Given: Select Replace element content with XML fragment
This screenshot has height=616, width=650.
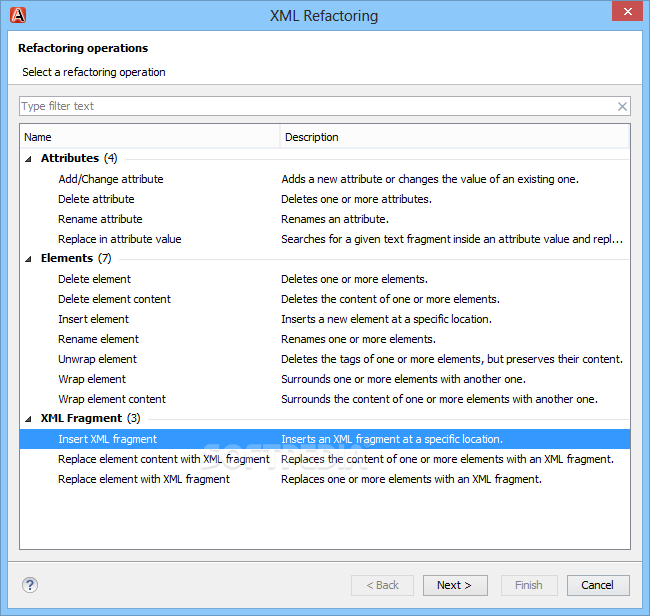Looking at the screenshot, I should pyautogui.click(x=164, y=459).
